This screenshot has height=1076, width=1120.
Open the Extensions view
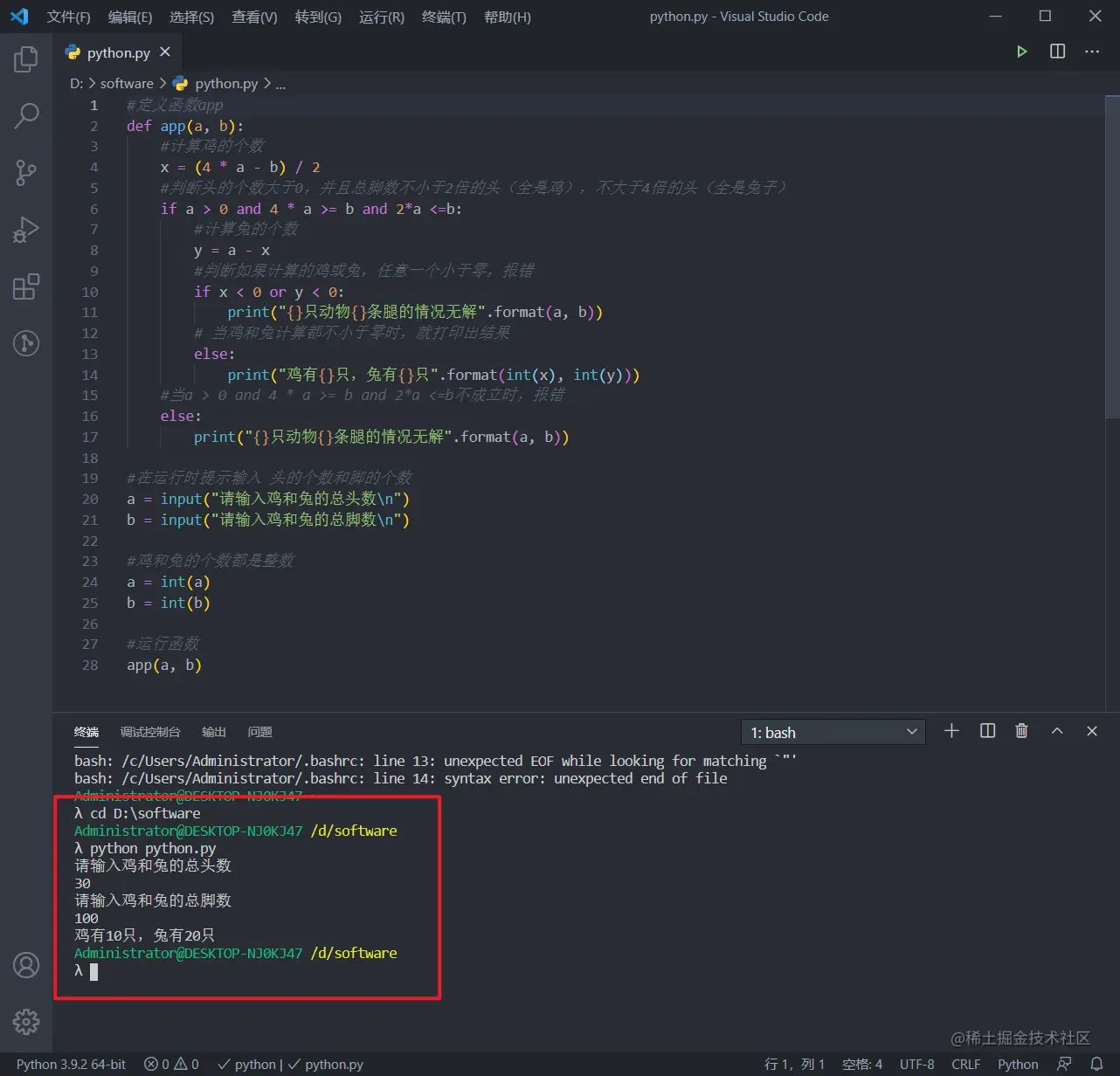coord(26,286)
